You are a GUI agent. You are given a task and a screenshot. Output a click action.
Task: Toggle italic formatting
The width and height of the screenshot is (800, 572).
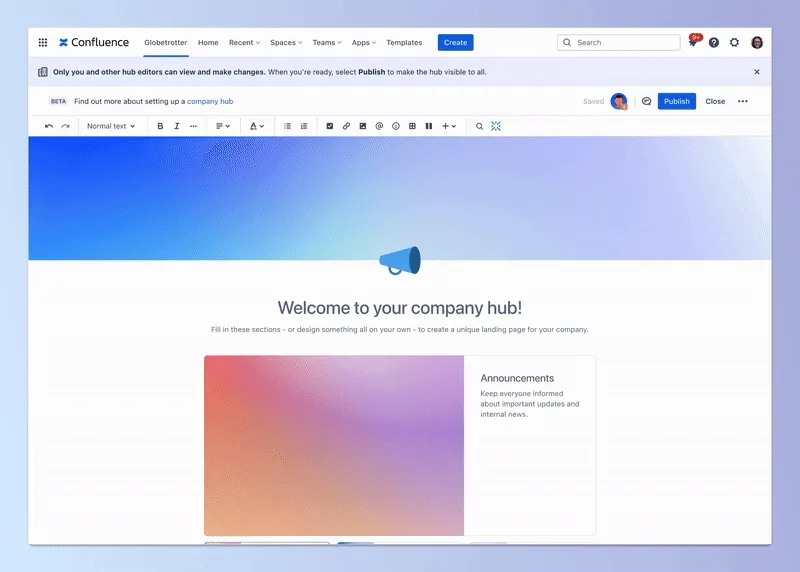(177, 126)
